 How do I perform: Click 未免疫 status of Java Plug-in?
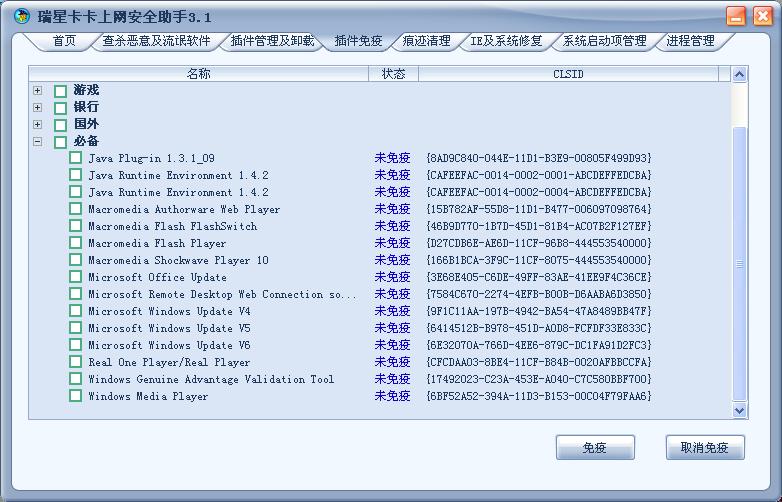tap(392, 158)
